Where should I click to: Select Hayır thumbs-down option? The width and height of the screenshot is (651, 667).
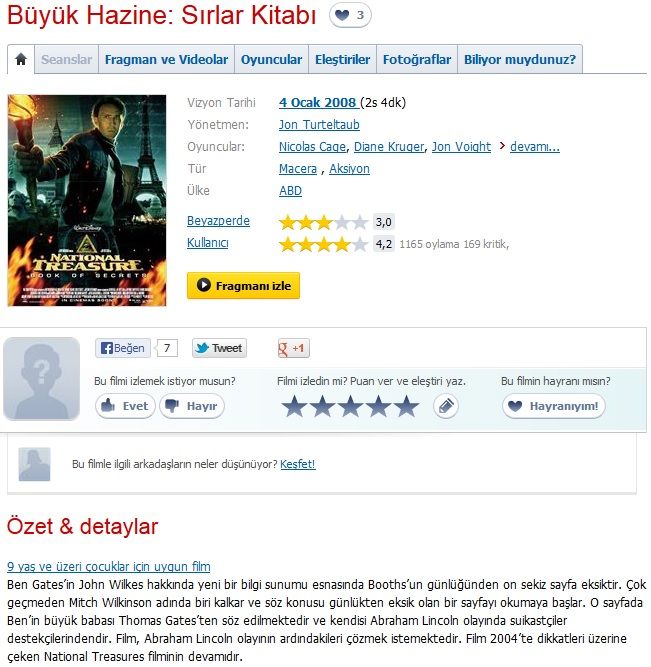coord(192,406)
